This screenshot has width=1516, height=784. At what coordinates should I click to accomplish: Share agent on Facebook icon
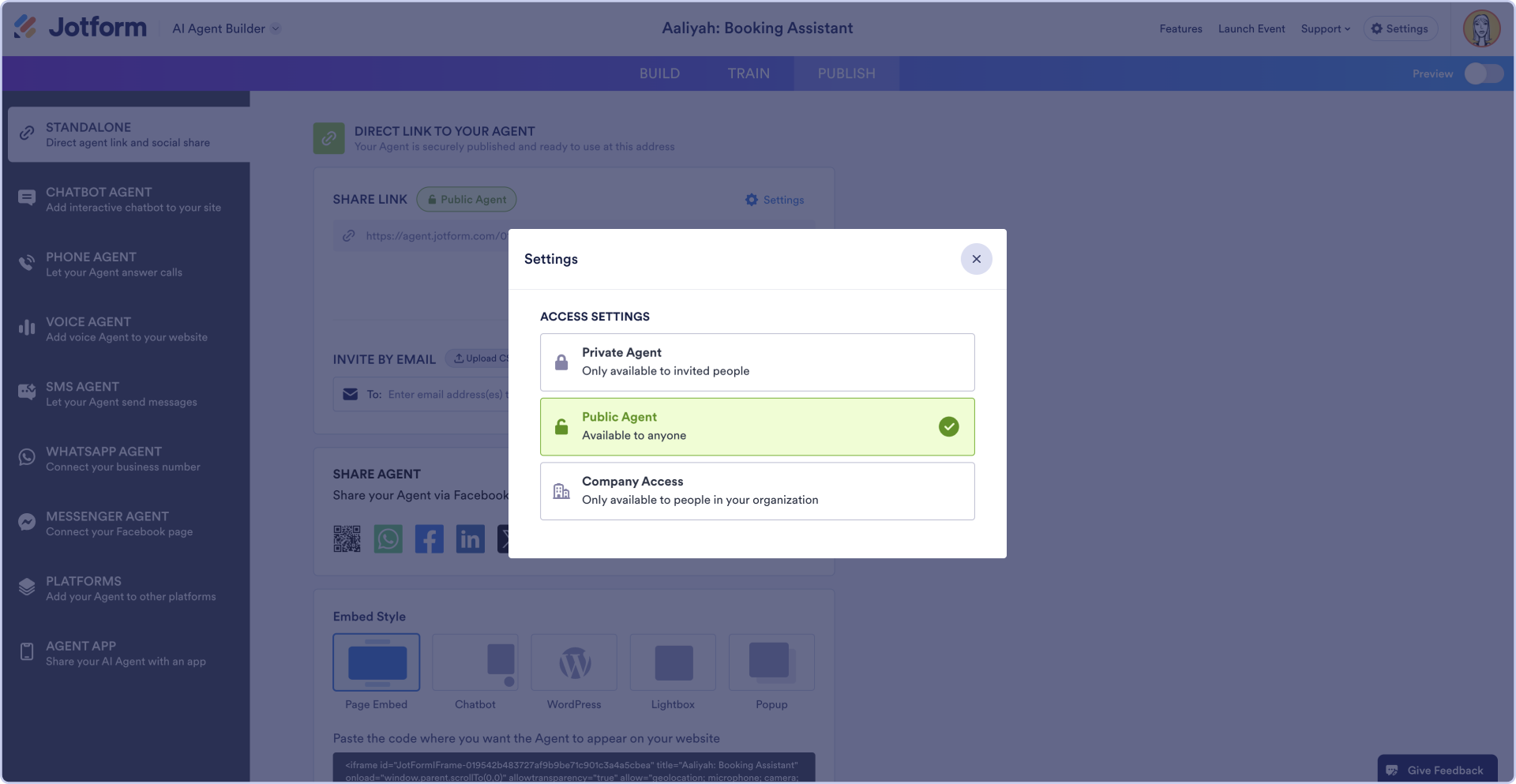click(x=429, y=539)
